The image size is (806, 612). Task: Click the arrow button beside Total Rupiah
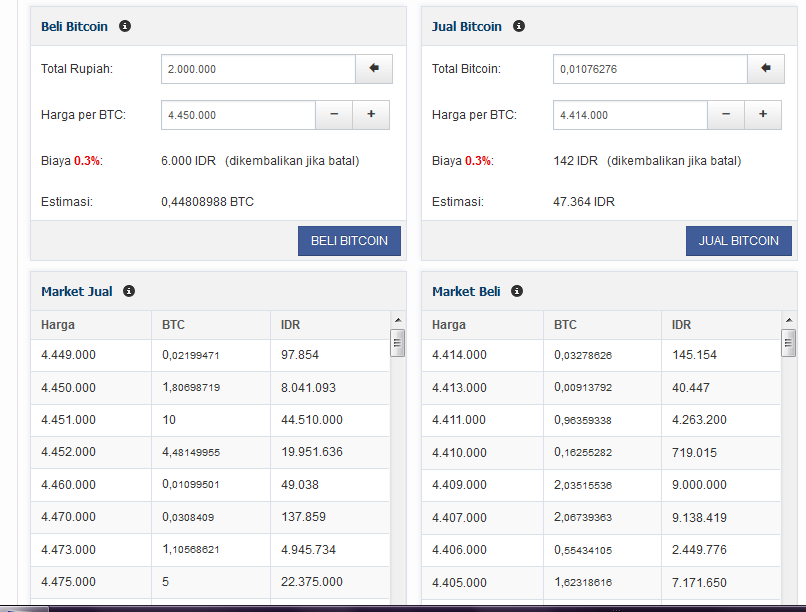point(374,69)
